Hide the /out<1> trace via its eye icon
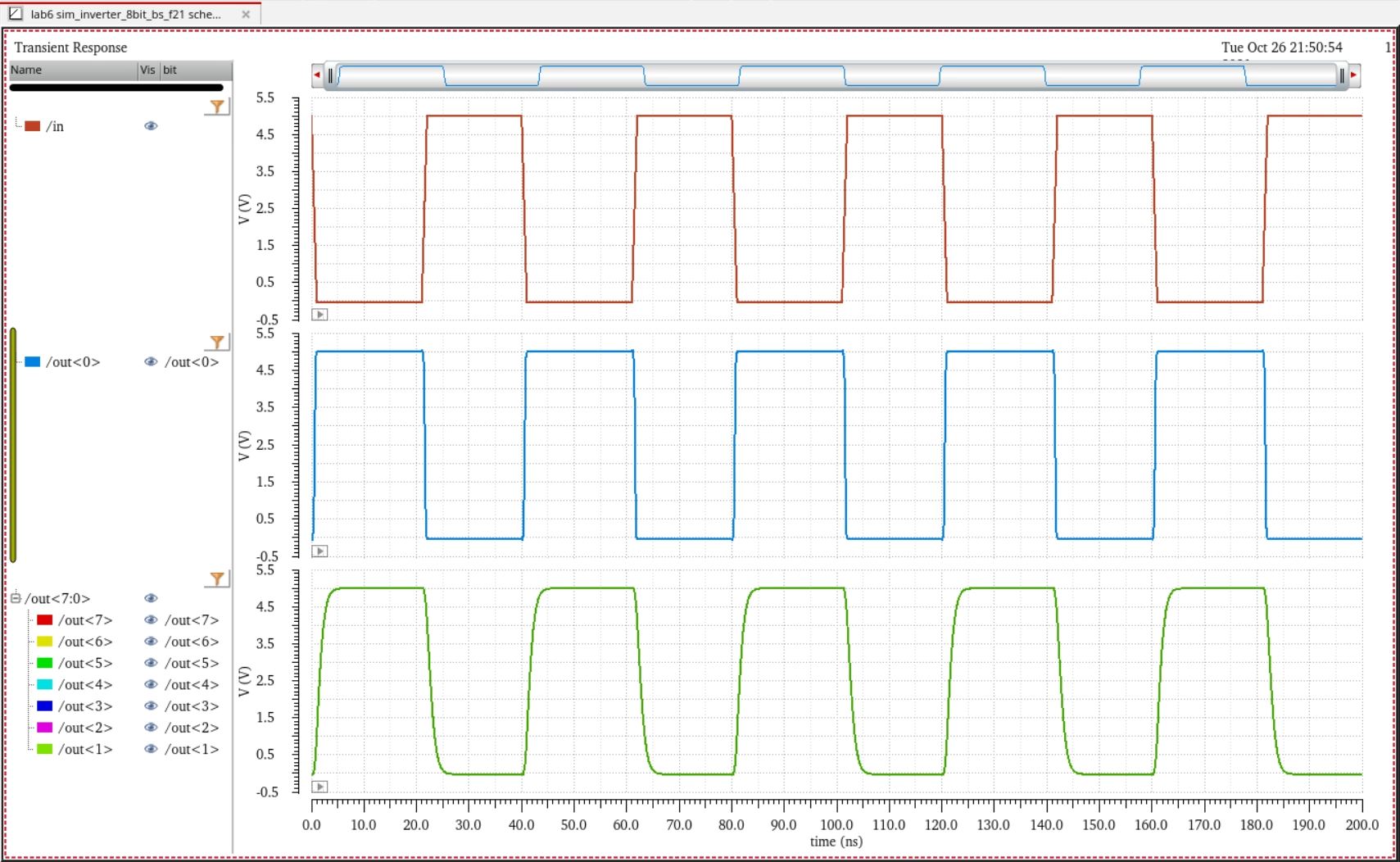The width and height of the screenshot is (1400, 862). coord(151,749)
